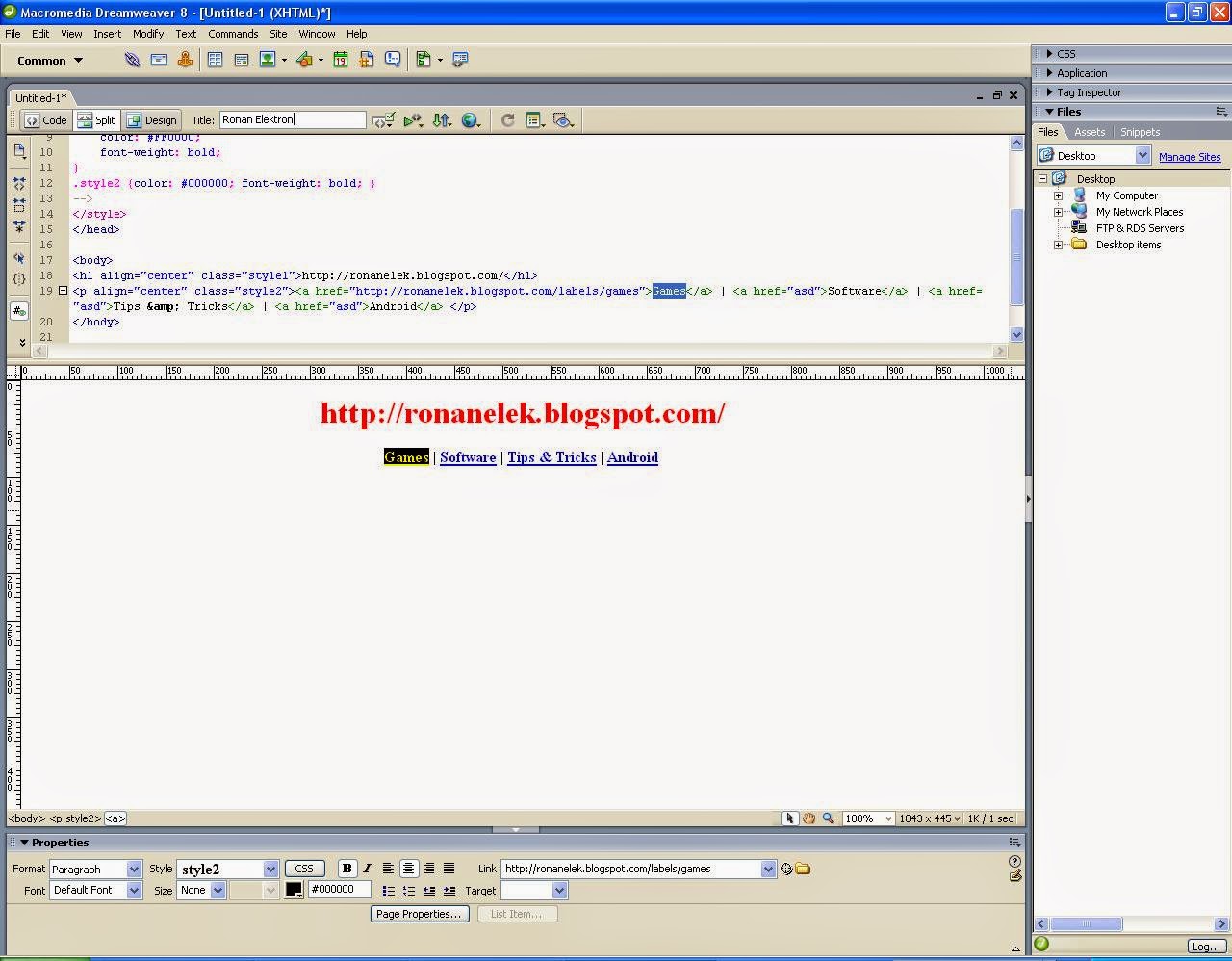Image resolution: width=1232 pixels, height=961 pixels.
Task: Toggle Align Center
Action: [x=408, y=869]
